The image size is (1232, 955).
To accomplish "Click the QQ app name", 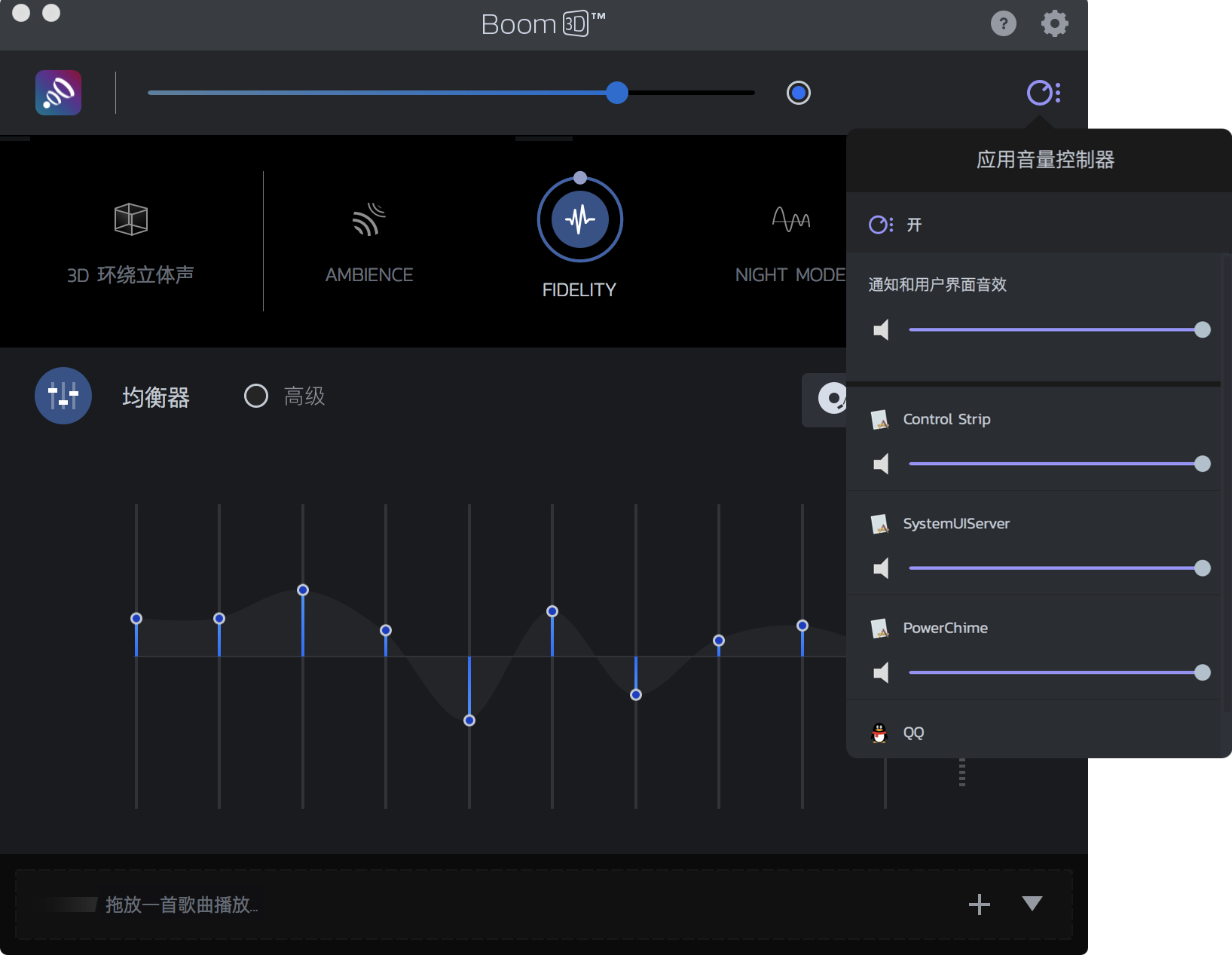I will pos(913,733).
